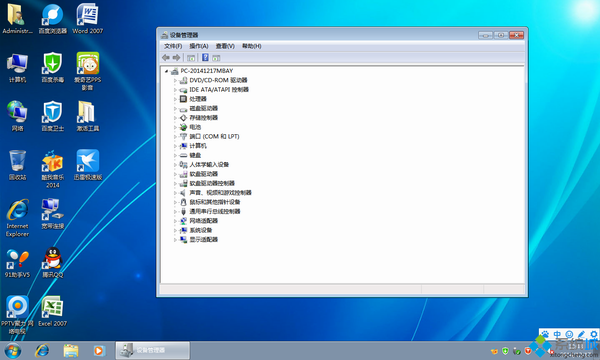Click the toolbar icon left of the Help icon
Image resolution: width=600 pixels, height=360 pixels.
(x=191, y=58)
